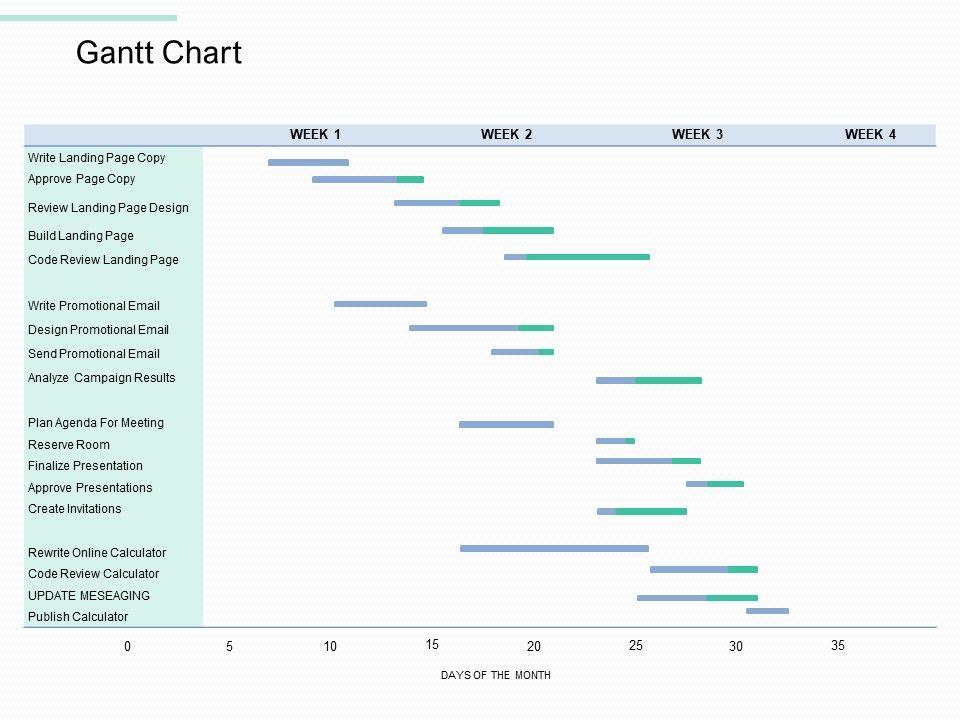
Task: Click the Code Review Landing Page bar
Action: (577, 257)
